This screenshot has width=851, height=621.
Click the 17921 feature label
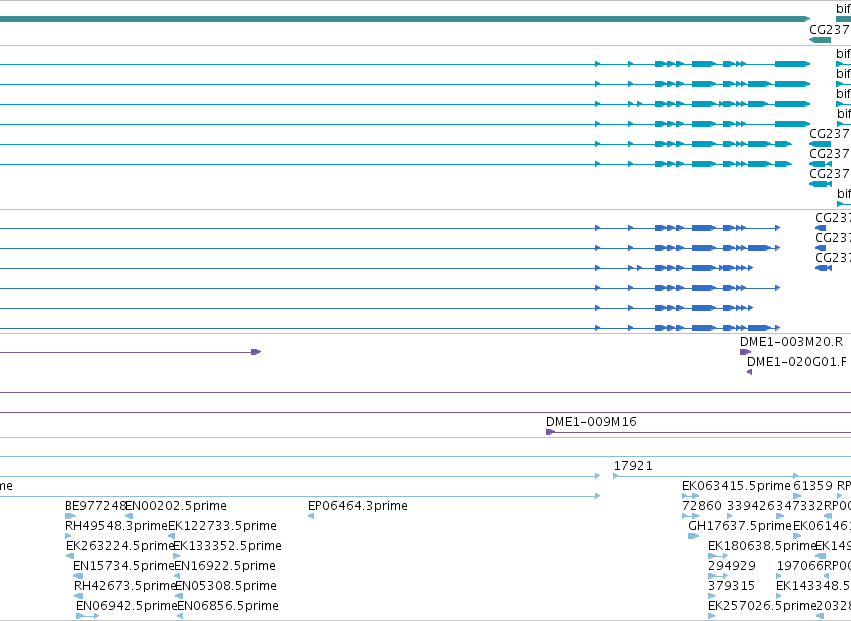point(633,466)
